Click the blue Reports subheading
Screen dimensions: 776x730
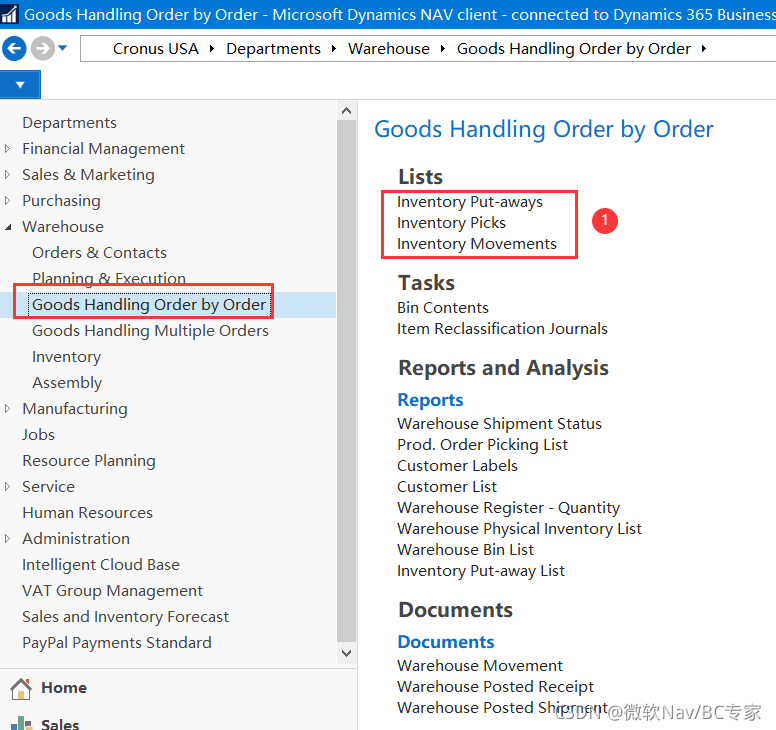click(430, 400)
